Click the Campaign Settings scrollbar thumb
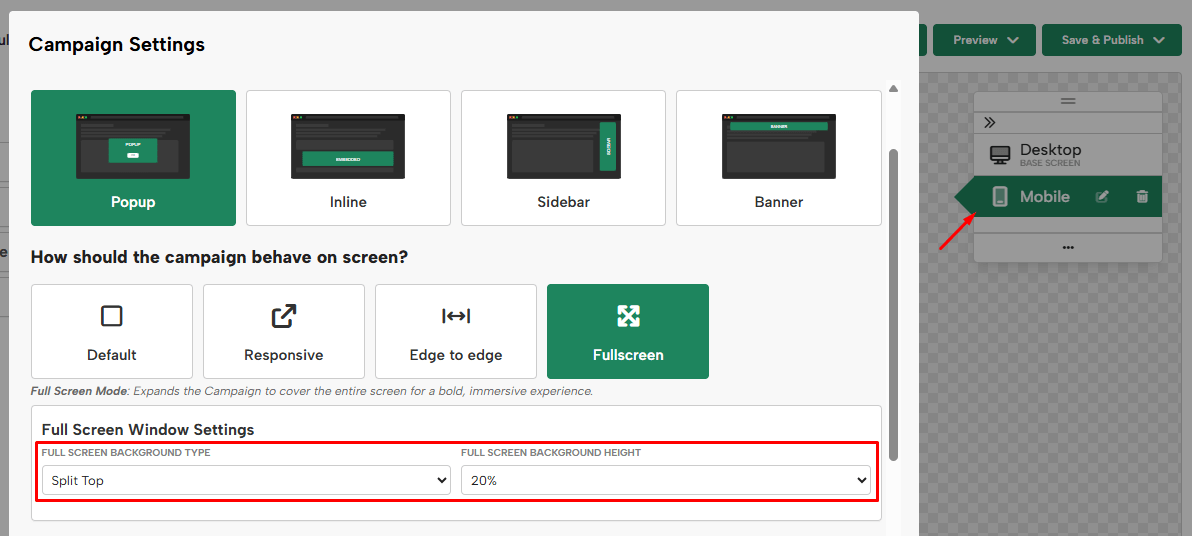The image size is (1192, 536). point(893,304)
